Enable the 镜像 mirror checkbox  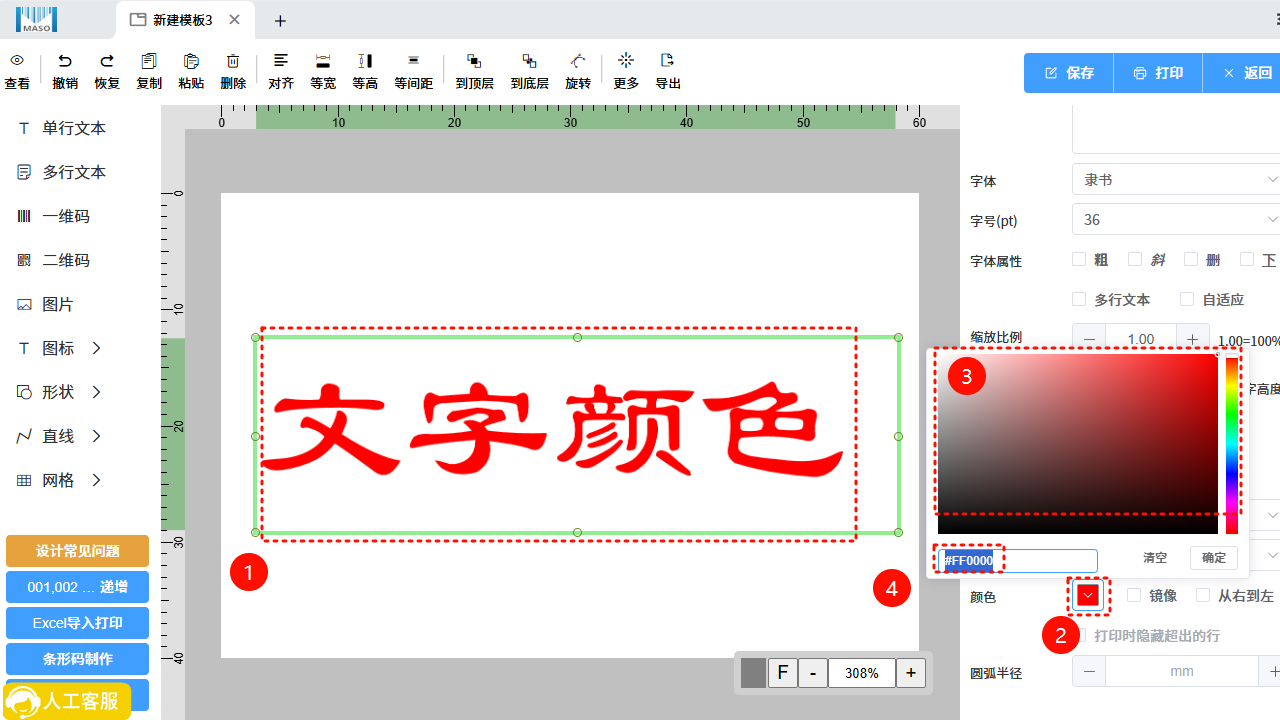[x=1134, y=595]
